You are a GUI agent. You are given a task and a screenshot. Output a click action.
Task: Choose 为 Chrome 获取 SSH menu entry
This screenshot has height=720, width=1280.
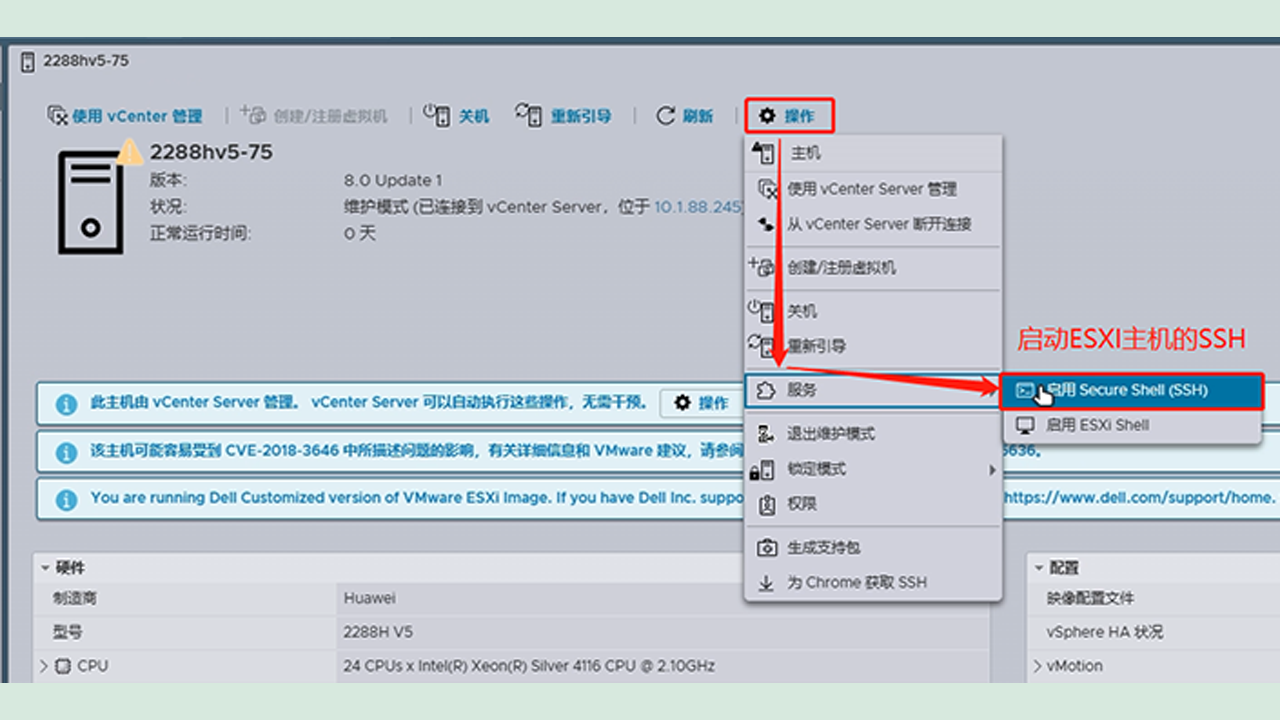pos(873,582)
